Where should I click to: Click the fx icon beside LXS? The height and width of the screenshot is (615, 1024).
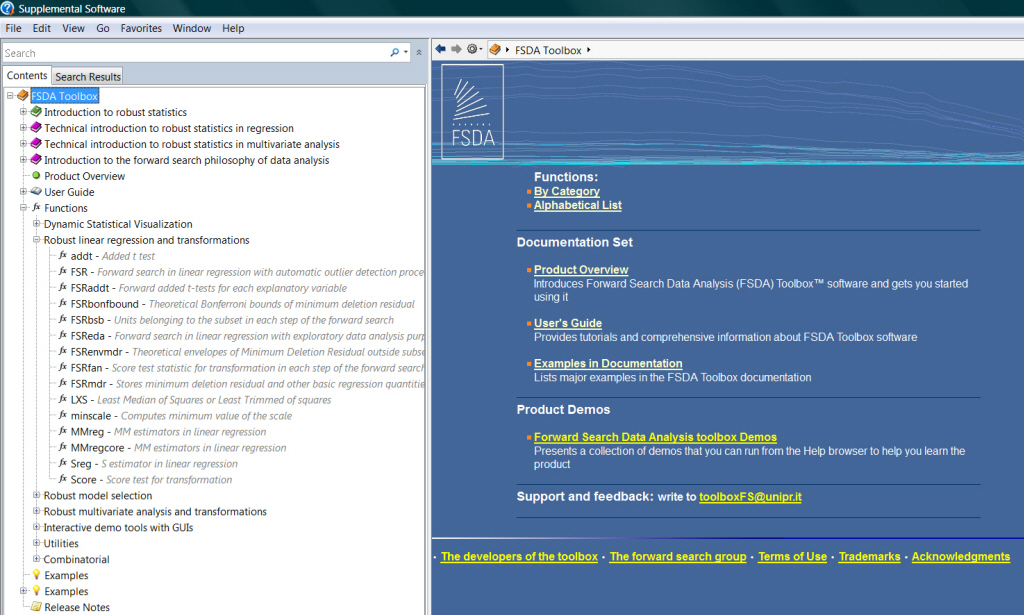coord(63,400)
